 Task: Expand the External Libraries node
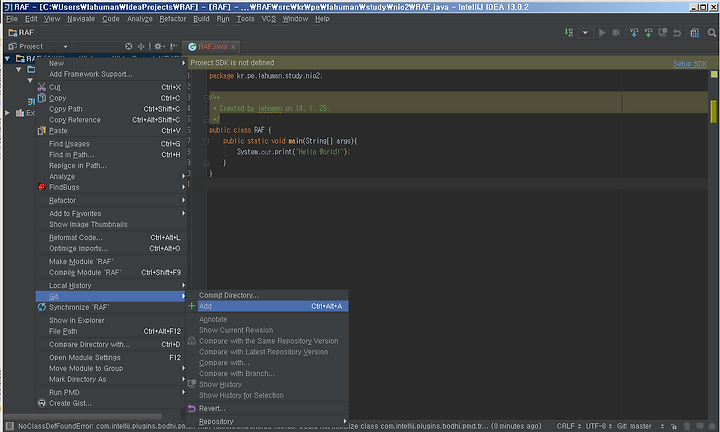tap(7, 112)
